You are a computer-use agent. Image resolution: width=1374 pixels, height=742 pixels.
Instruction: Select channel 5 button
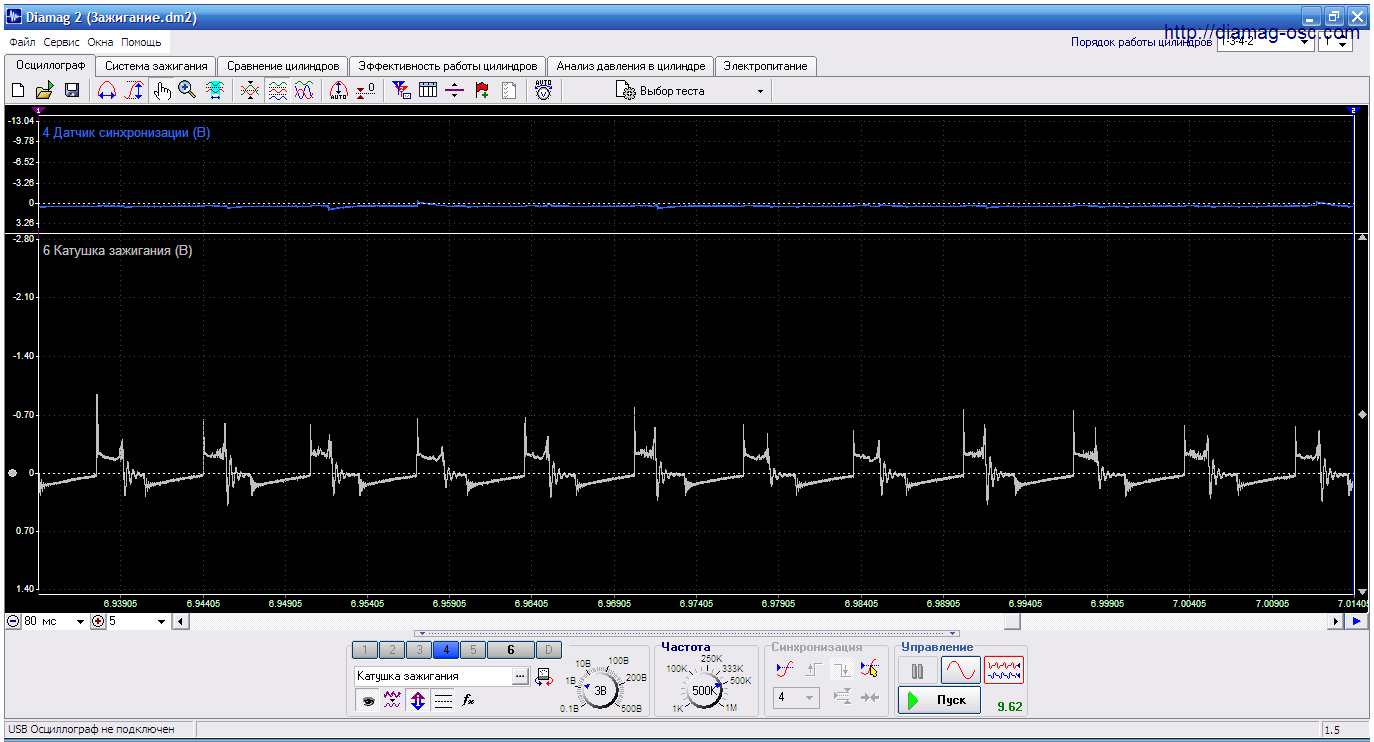(x=473, y=650)
